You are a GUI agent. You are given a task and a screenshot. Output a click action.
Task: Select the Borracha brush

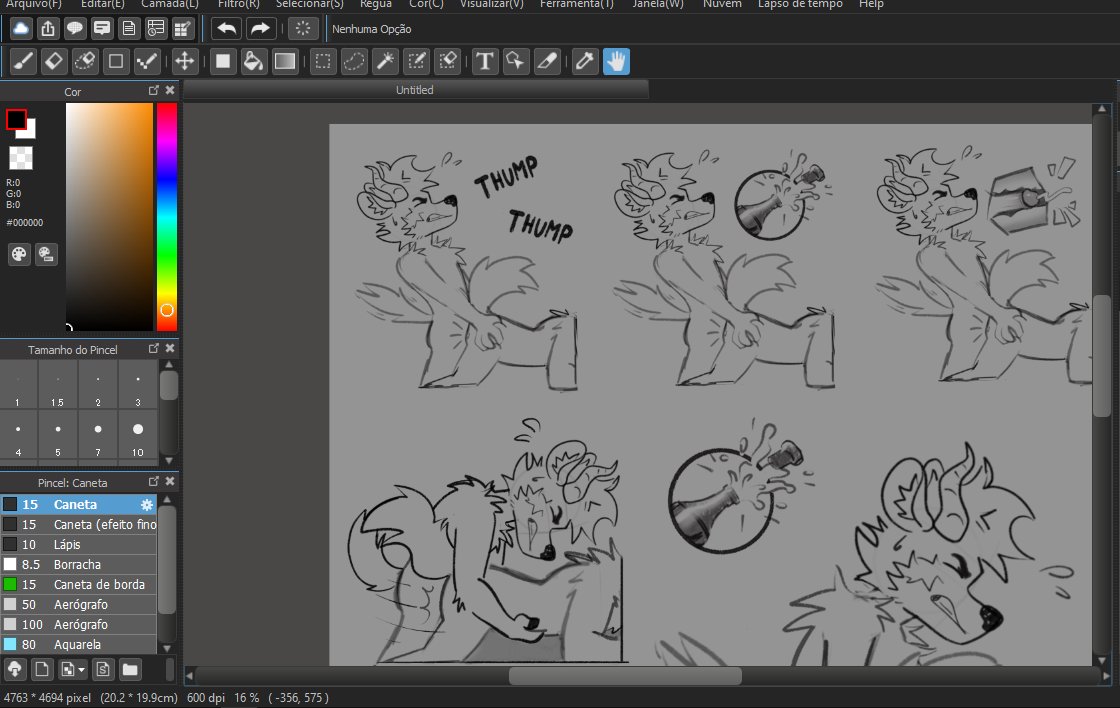(79, 564)
